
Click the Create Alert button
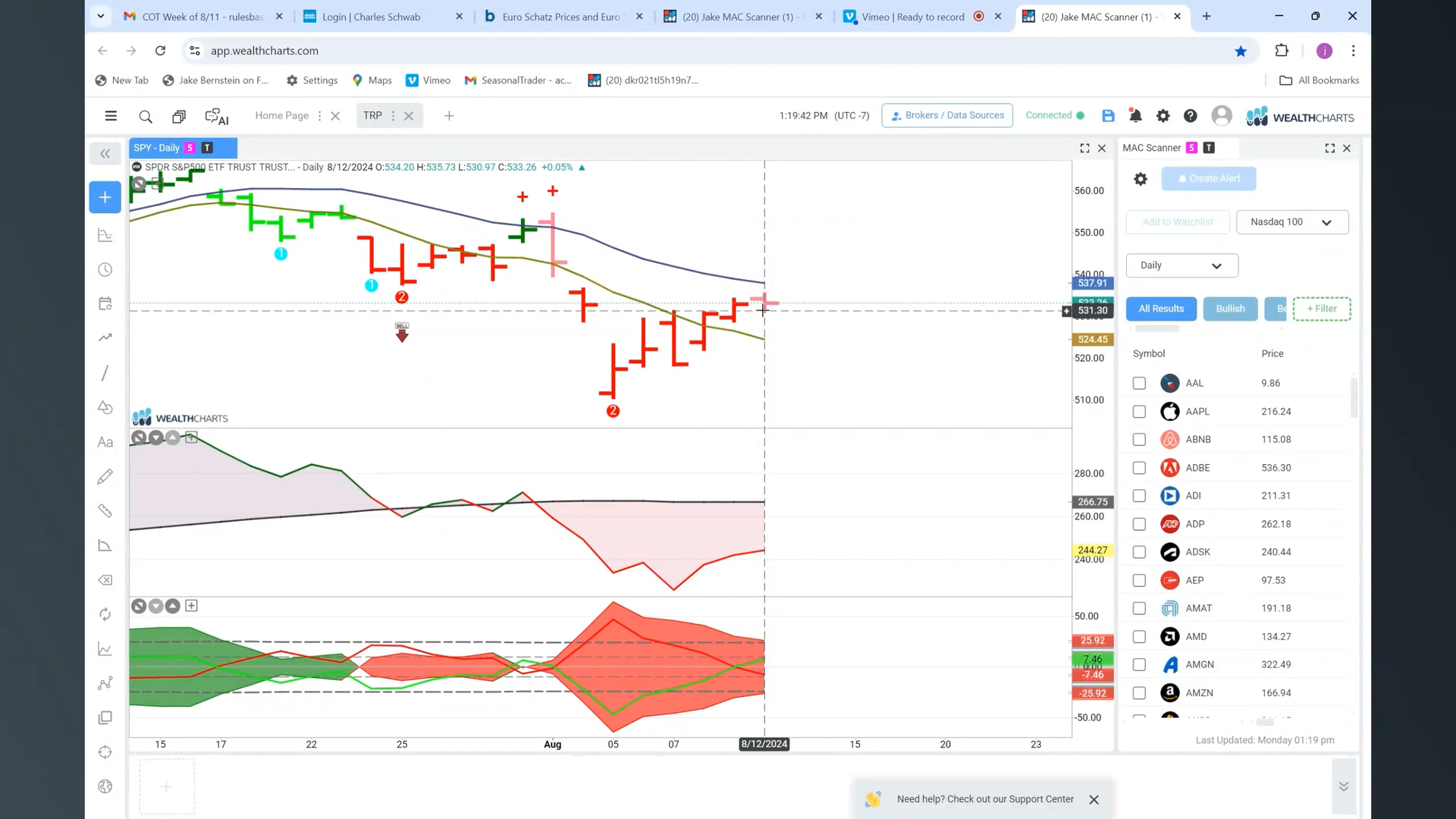[x=1209, y=179]
